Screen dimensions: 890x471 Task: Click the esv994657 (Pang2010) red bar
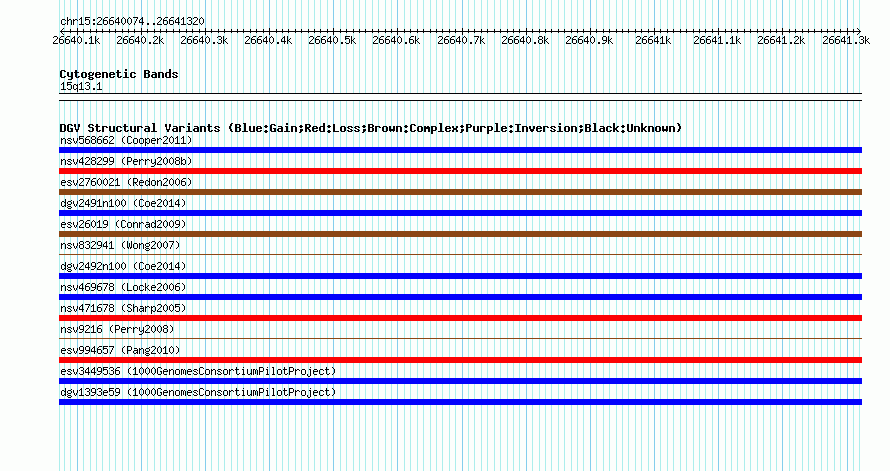[x=460, y=360]
